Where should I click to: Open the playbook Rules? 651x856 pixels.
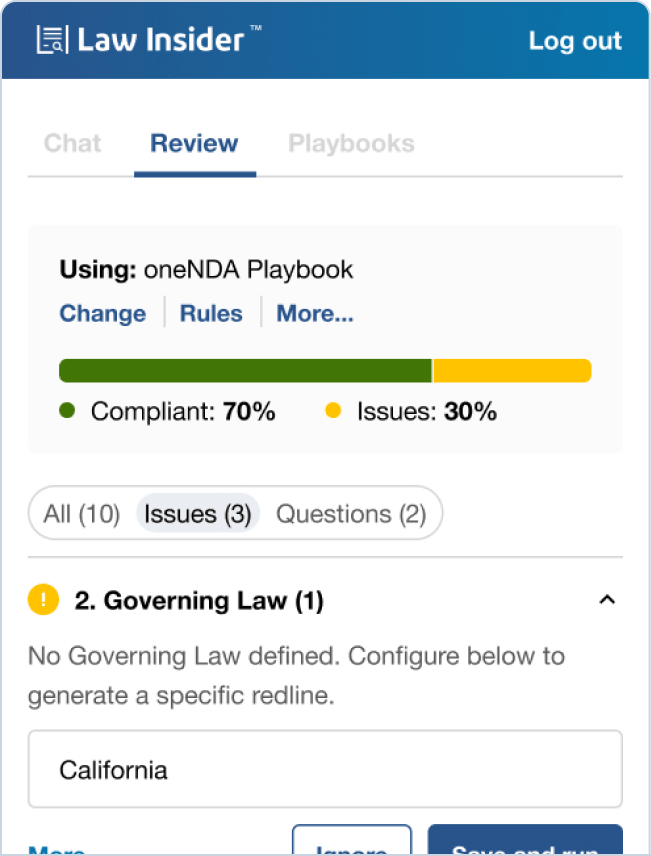(x=211, y=313)
